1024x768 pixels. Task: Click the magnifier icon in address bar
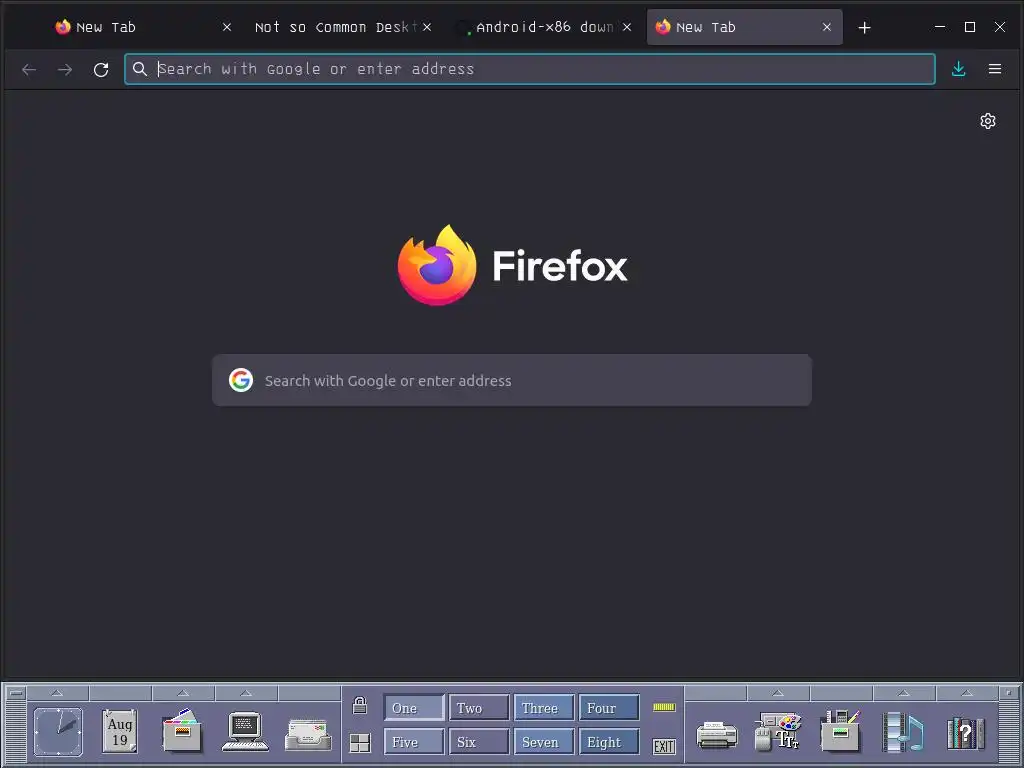tap(140, 69)
